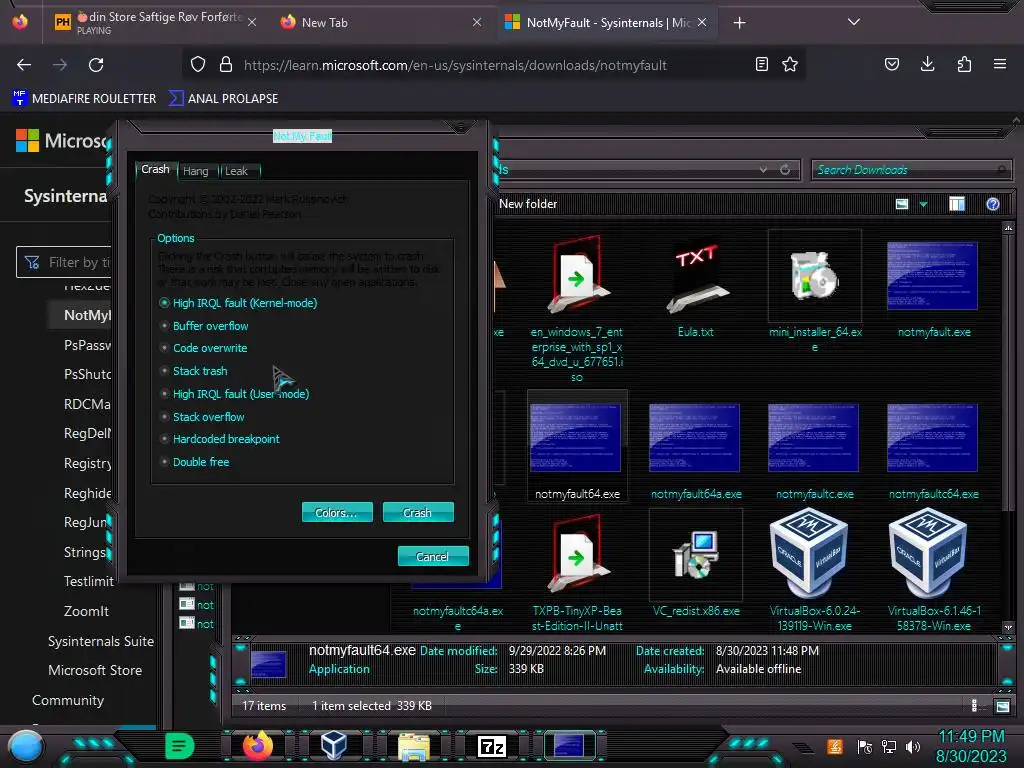
Task: Click New folder in Explorer toolbar
Action: [x=528, y=204]
